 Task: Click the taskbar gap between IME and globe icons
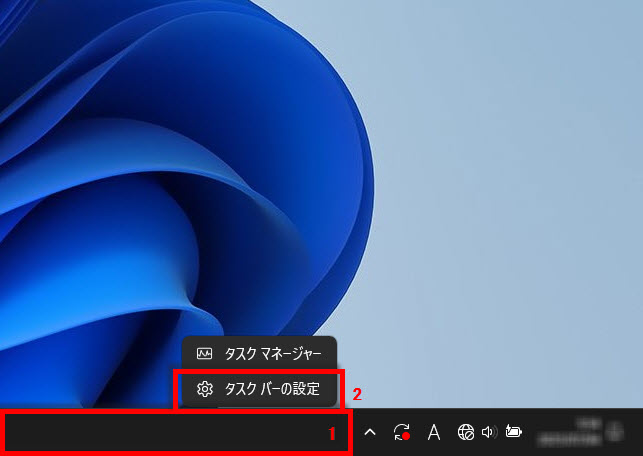(450, 432)
